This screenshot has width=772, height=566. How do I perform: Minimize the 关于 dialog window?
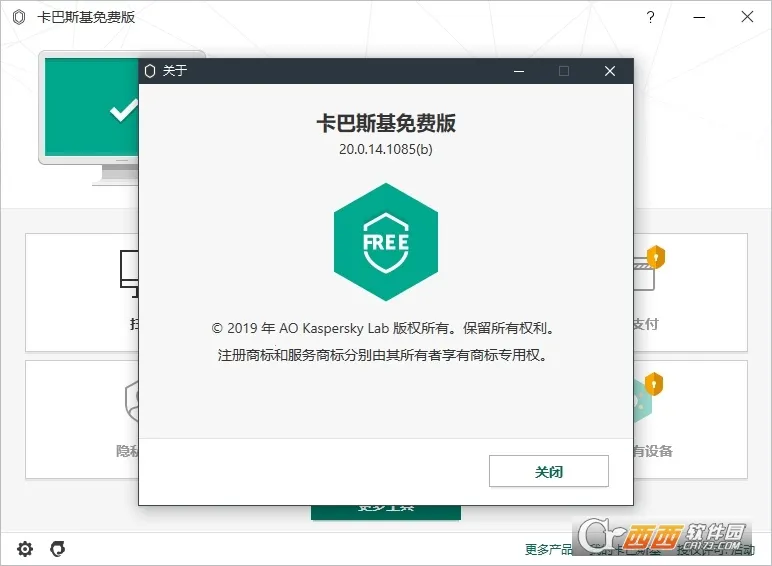[x=519, y=71]
